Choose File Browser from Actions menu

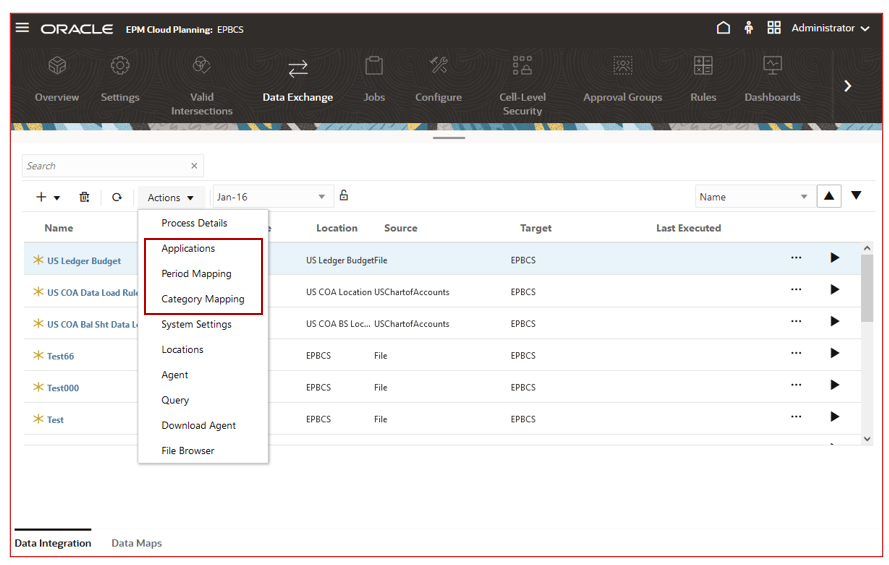click(x=188, y=451)
